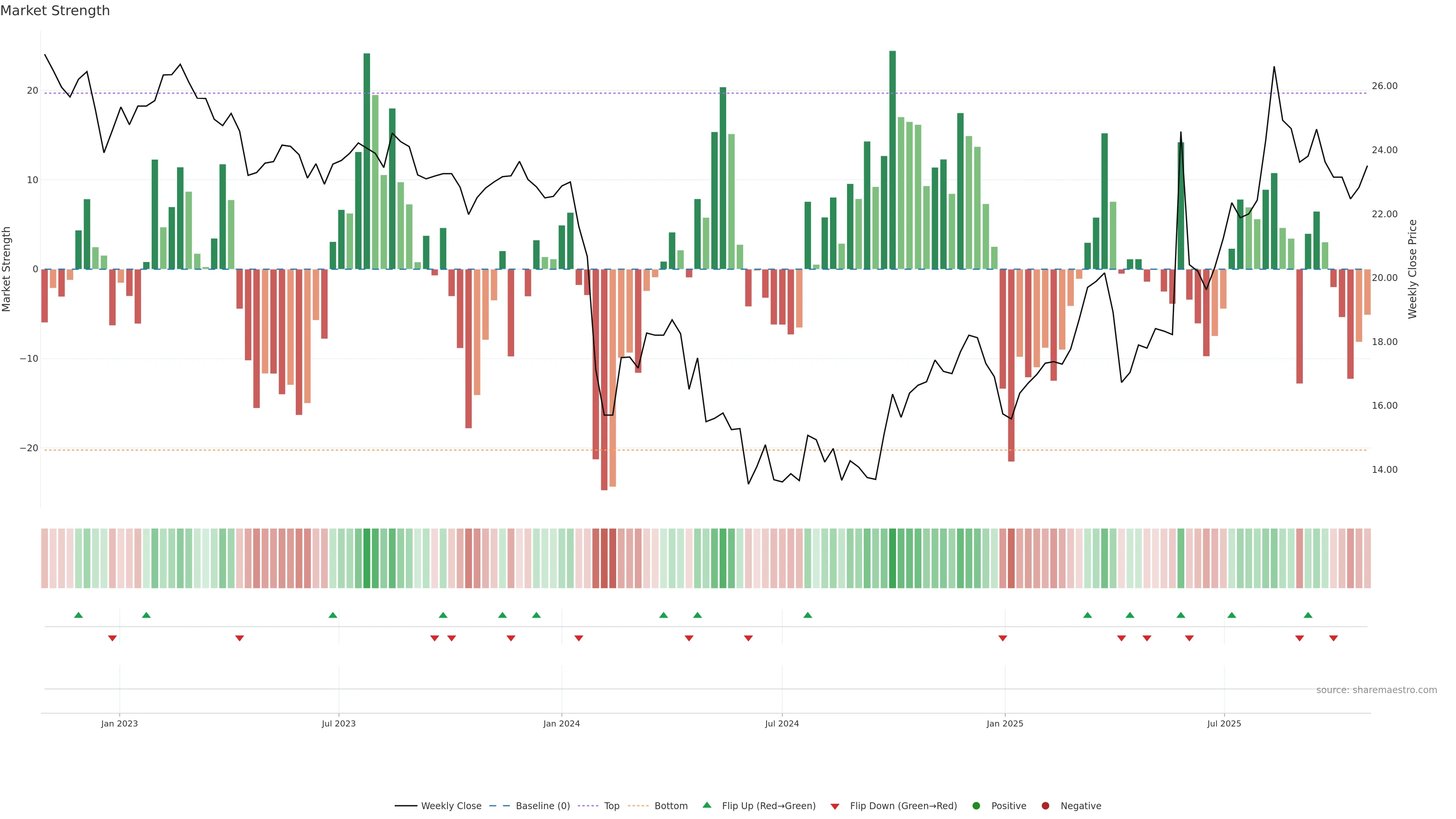Select the last red flip-down triangle marker
The image size is (1456, 819).
(x=1334, y=638)
